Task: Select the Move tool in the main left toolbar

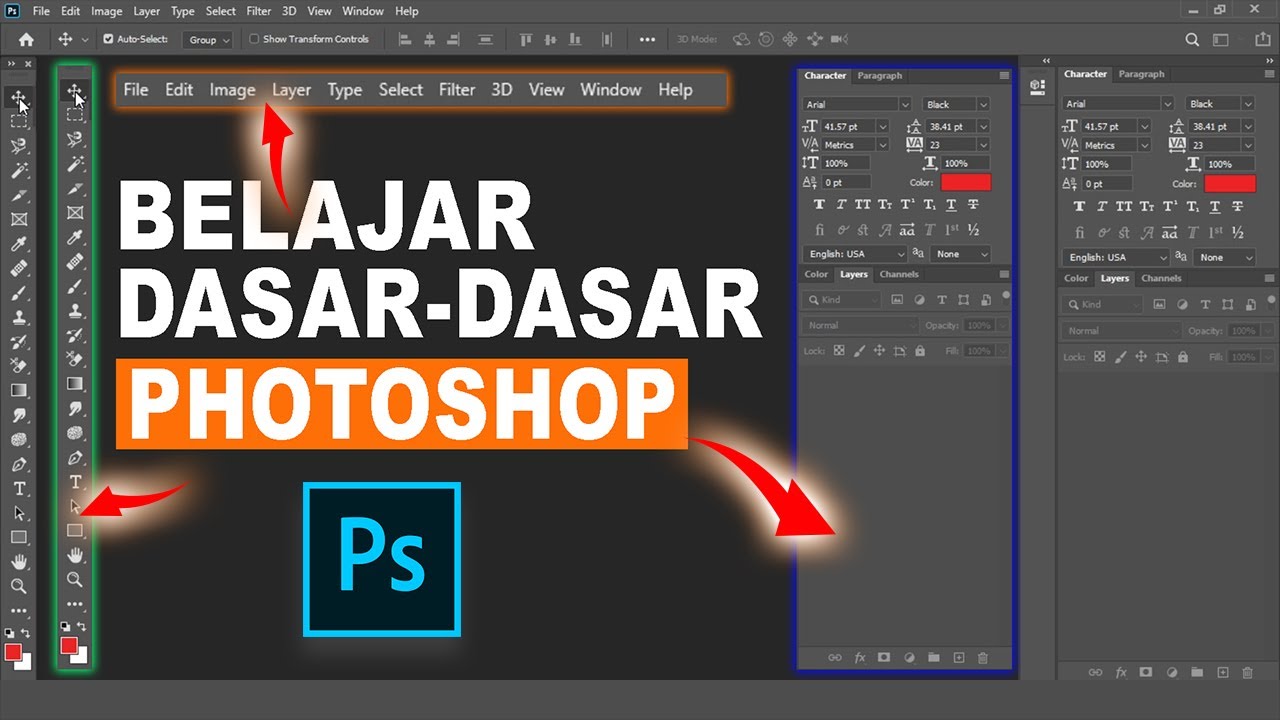Action: [x=18, y=97]
